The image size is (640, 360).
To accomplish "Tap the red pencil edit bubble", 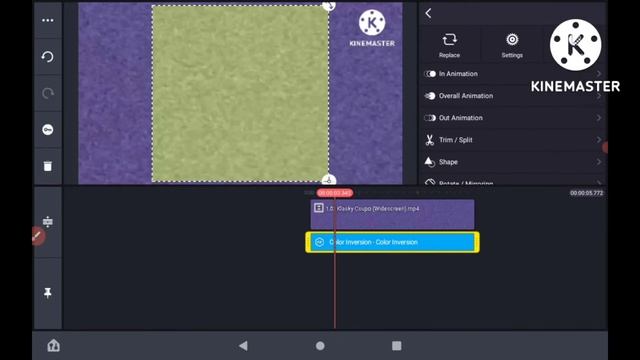I will point(38,236).
